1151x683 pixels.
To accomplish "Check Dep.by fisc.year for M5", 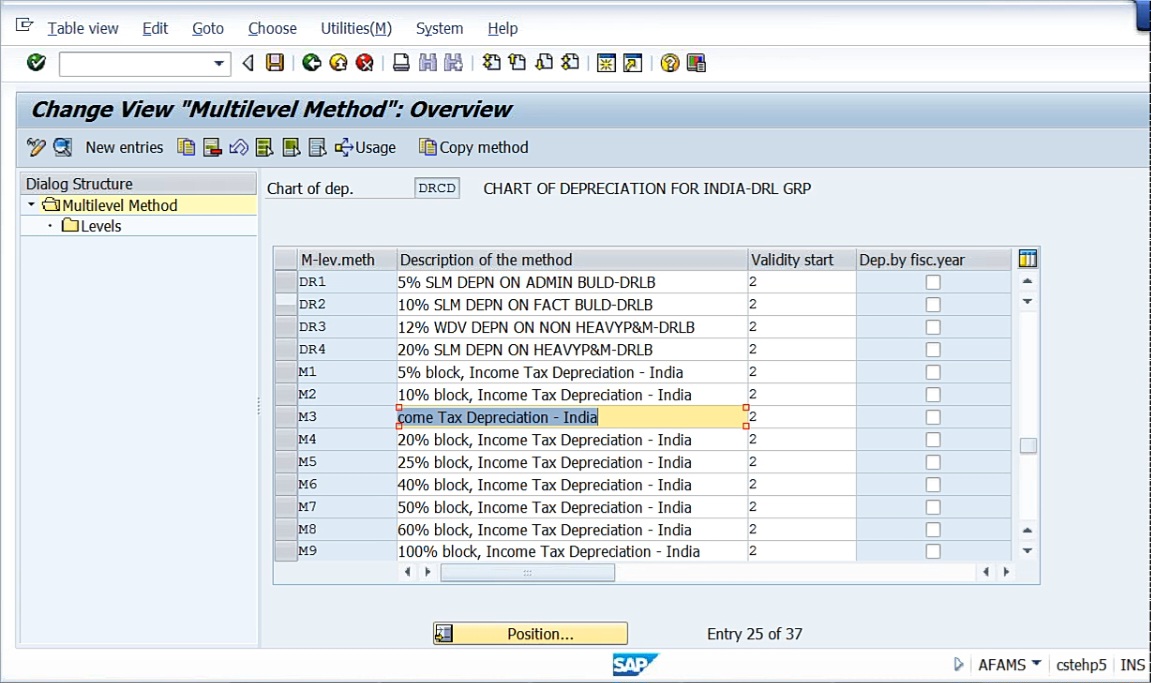I will pyautogui.click(x=933, y=463).
